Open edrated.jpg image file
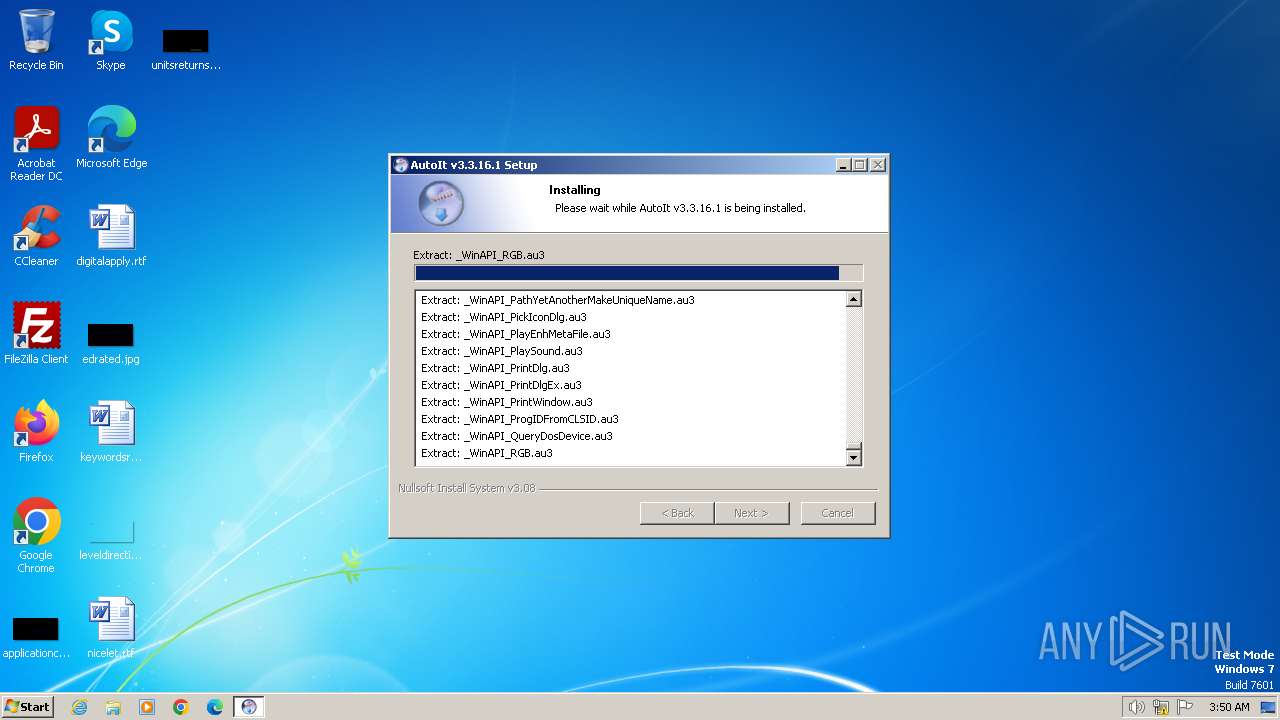Image resolution: width=1280 pixels, height=720 pixels. [111, 342]
